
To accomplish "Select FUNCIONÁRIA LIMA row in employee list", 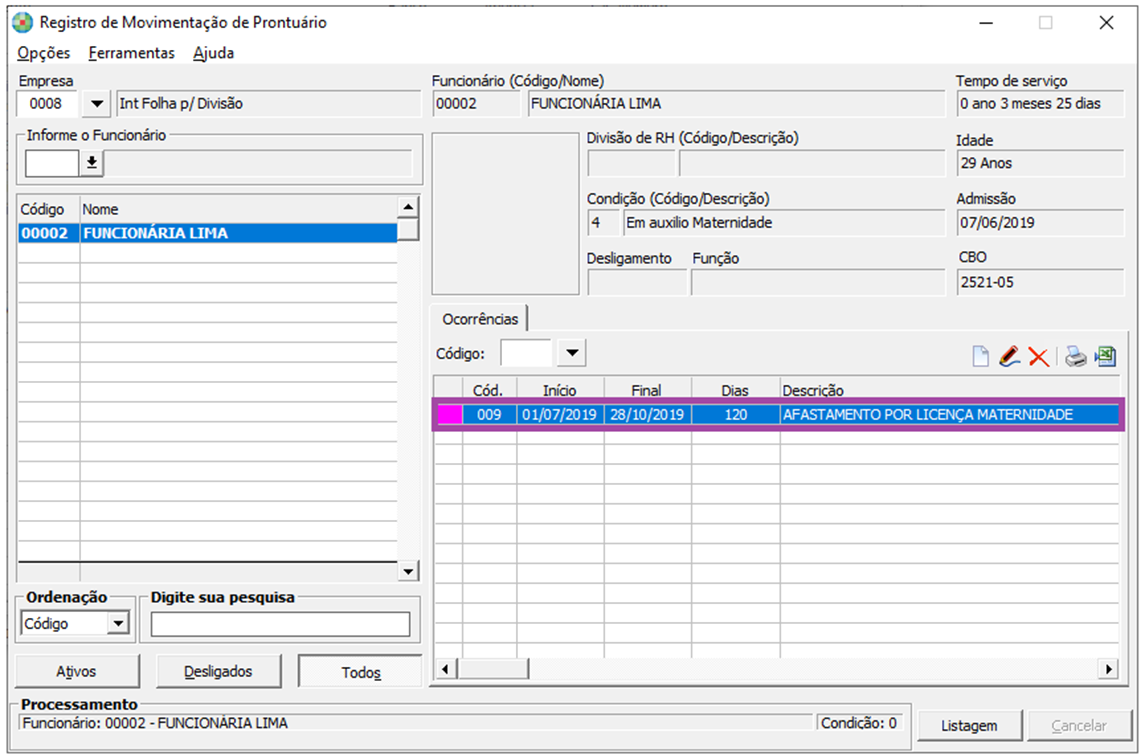I will point(207,233).
